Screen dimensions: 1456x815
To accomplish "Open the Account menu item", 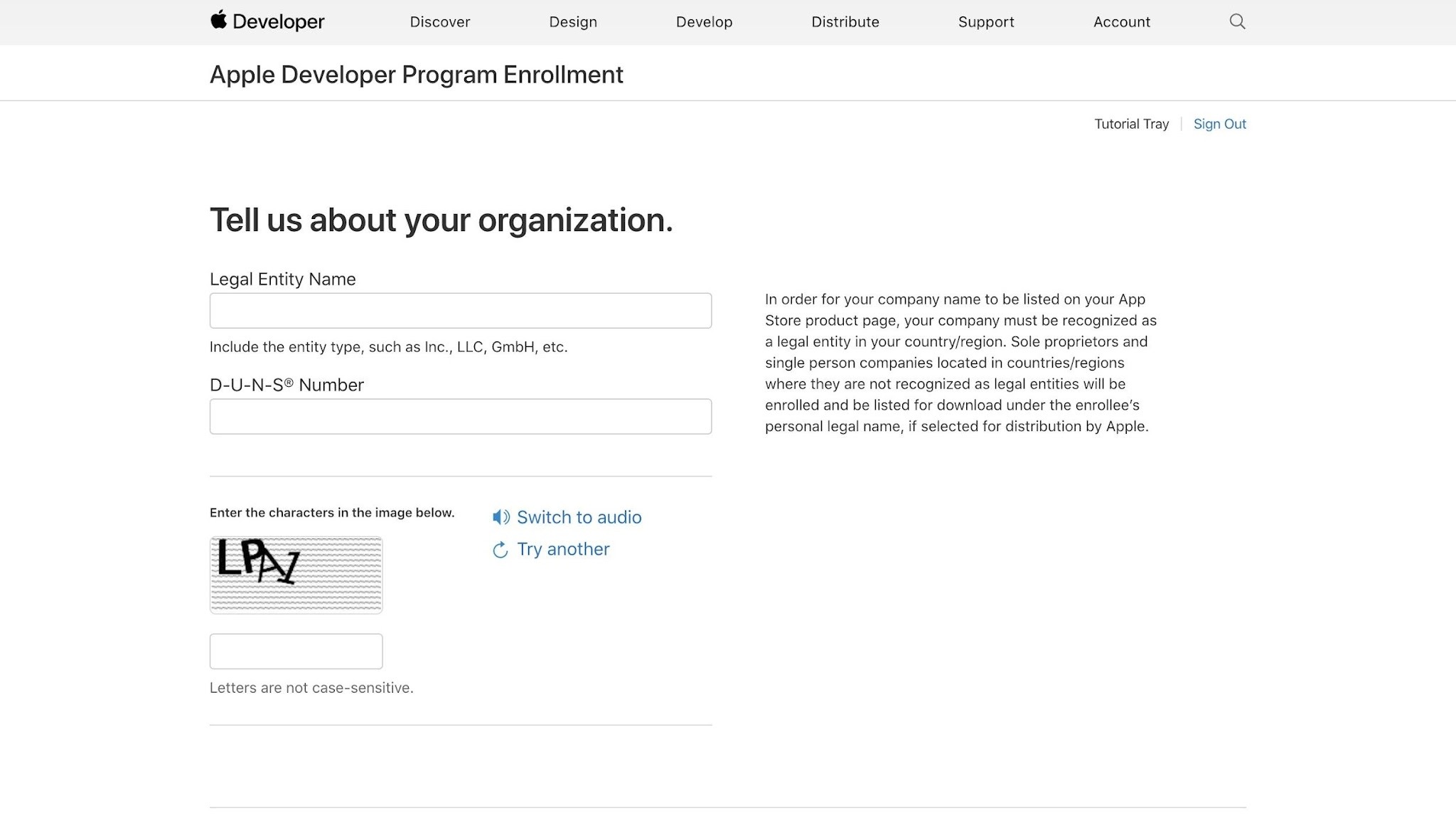I will [x=1121, y=22].
